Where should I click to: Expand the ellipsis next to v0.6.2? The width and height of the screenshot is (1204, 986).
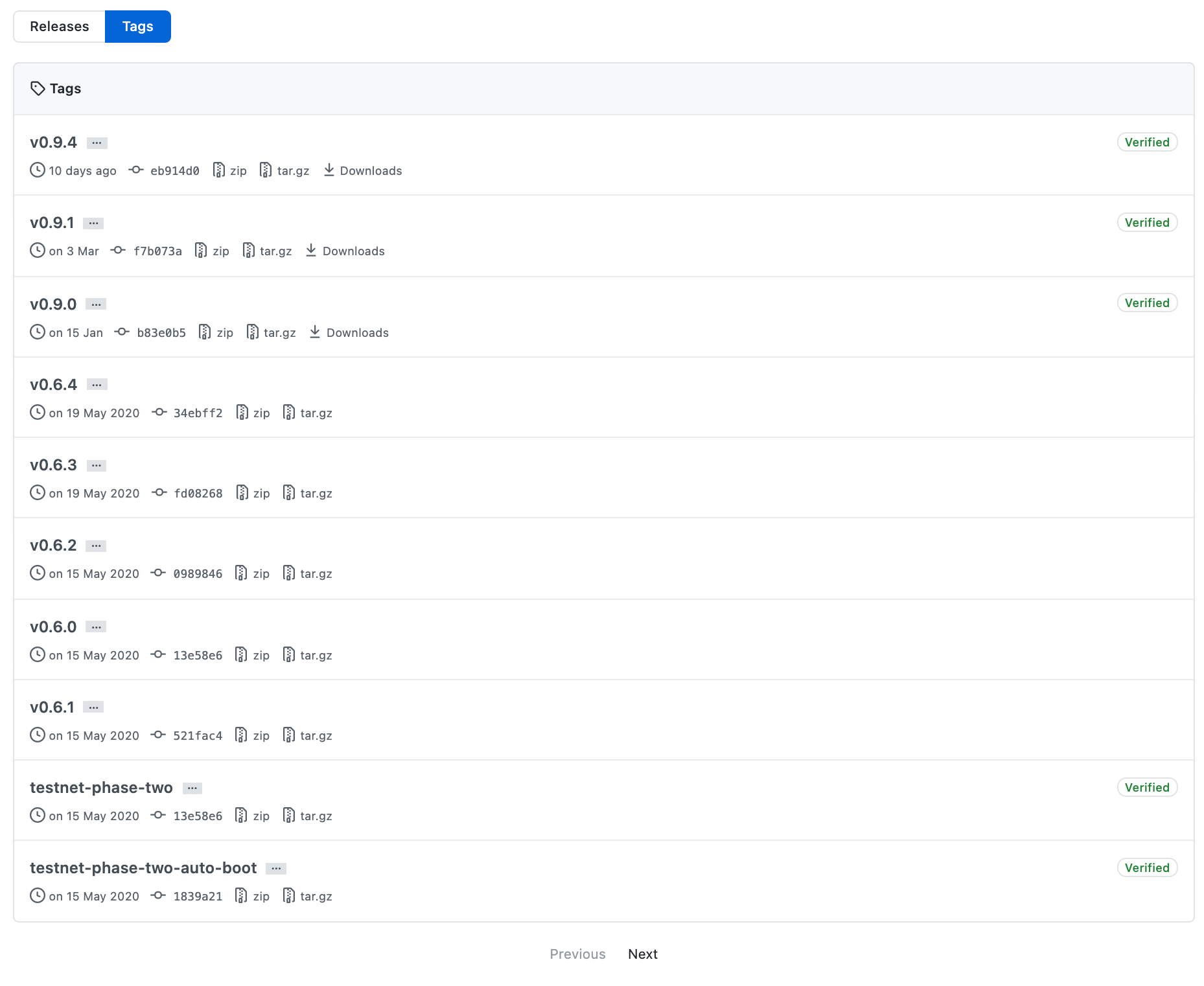click(96, 546)
